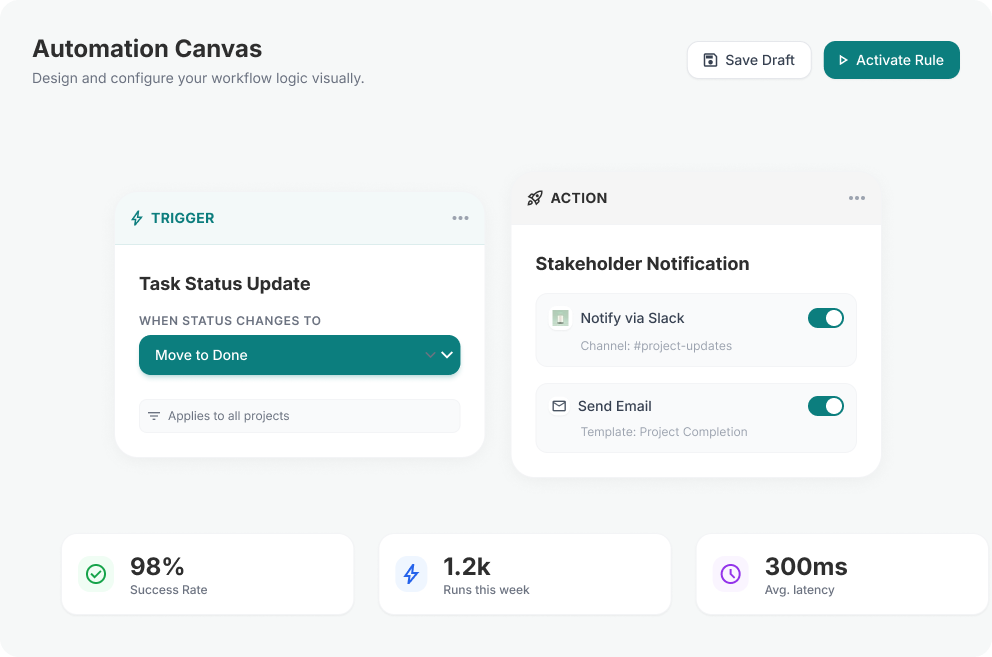The height and width of the screenshot is (657, 992).
Task: Click Template: Project Completion text
Action: [664, 432]
